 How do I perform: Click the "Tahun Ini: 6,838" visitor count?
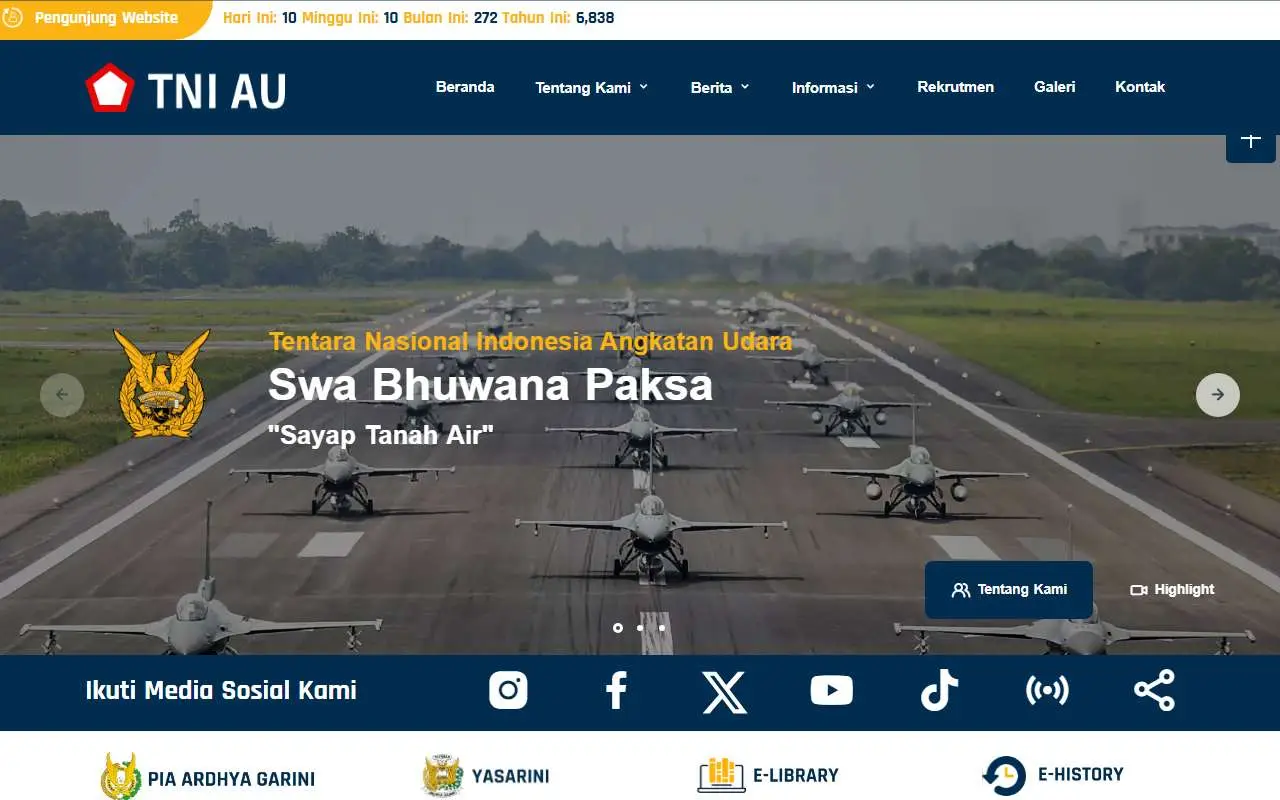[x=558, y=18]
